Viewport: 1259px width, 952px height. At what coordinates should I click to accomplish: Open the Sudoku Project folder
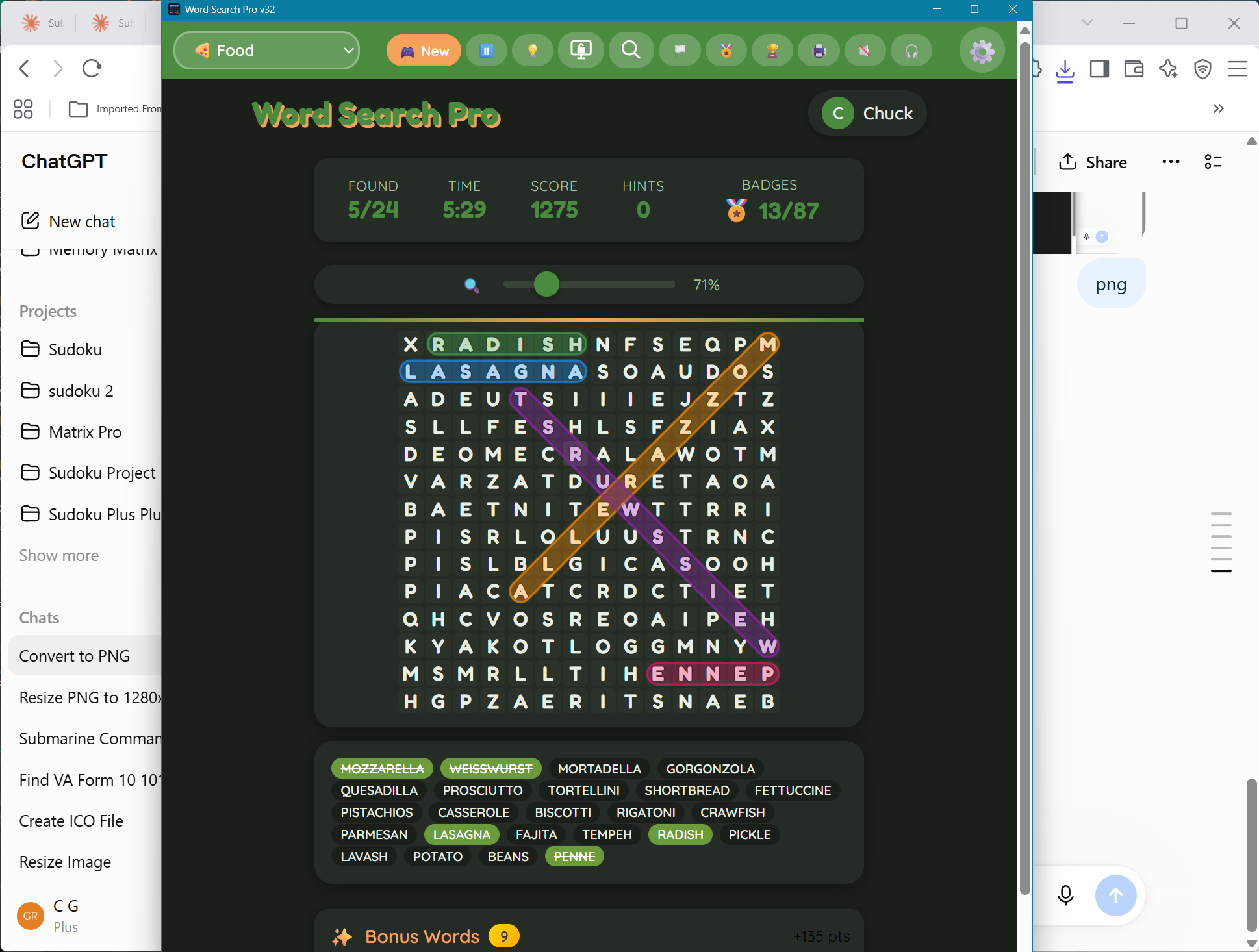click(x=88, y=473)
